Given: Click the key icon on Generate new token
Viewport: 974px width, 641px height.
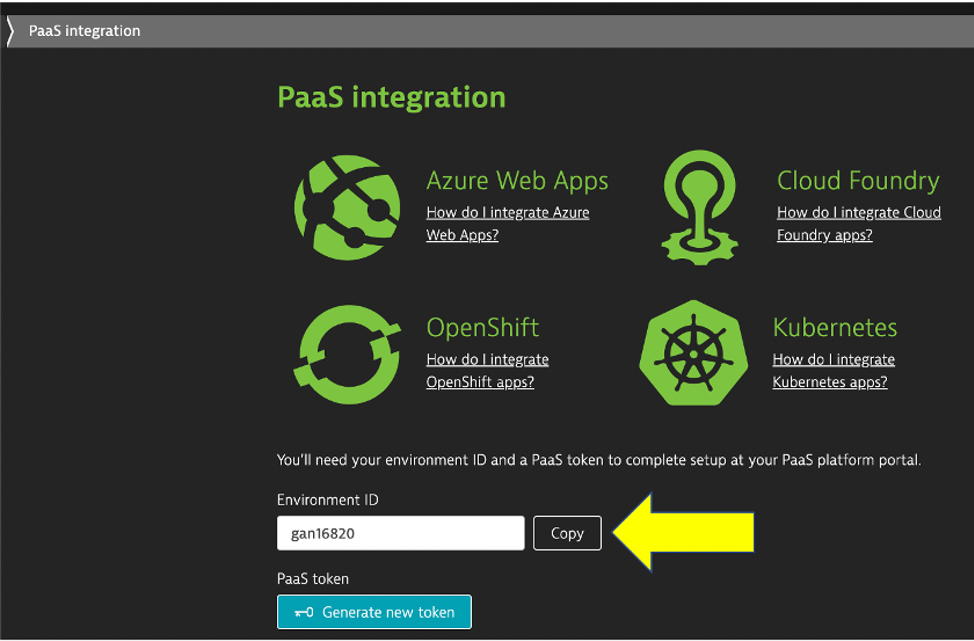Looking at the screenshot, I should 304,612.
